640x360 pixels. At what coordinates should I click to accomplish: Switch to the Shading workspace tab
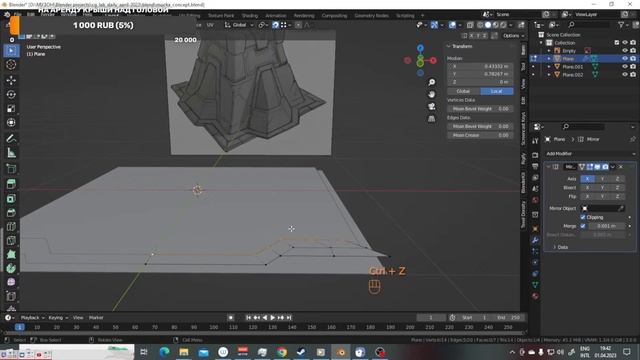click(x=249, y=16)
